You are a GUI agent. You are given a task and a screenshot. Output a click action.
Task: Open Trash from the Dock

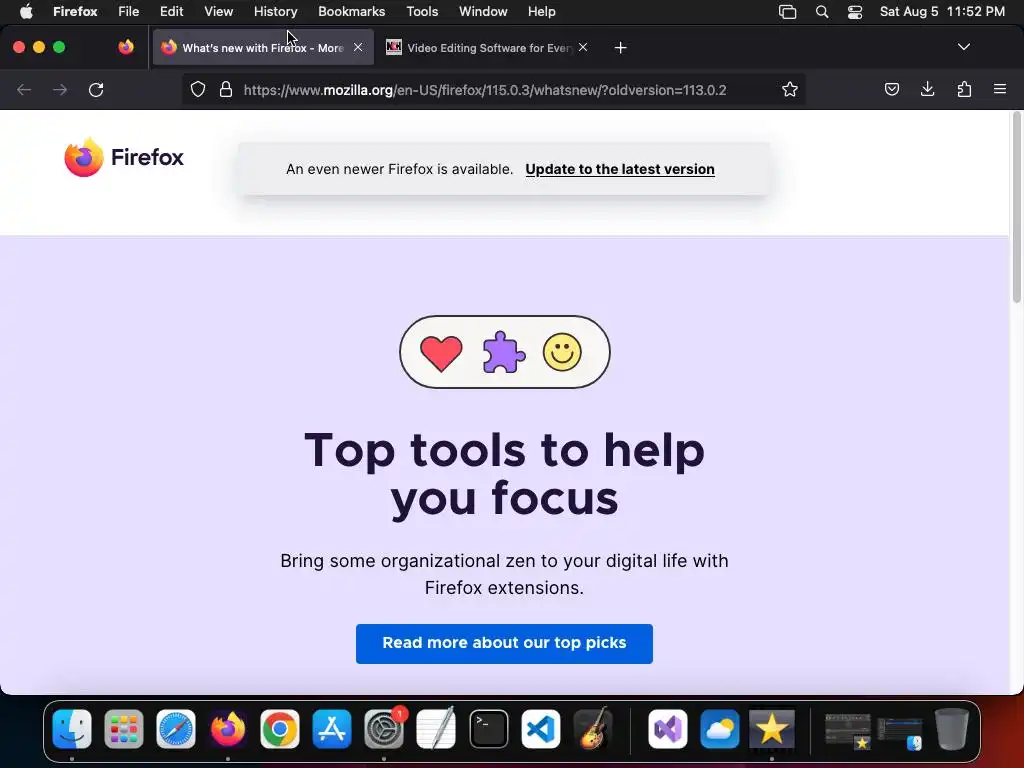pos(952,729)
